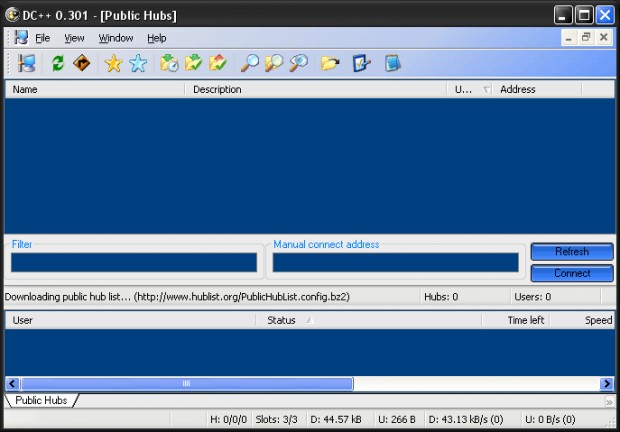Sort by the U... users column header
The width and height of the screenshot is (620, 432).
(x=469, y=89)
